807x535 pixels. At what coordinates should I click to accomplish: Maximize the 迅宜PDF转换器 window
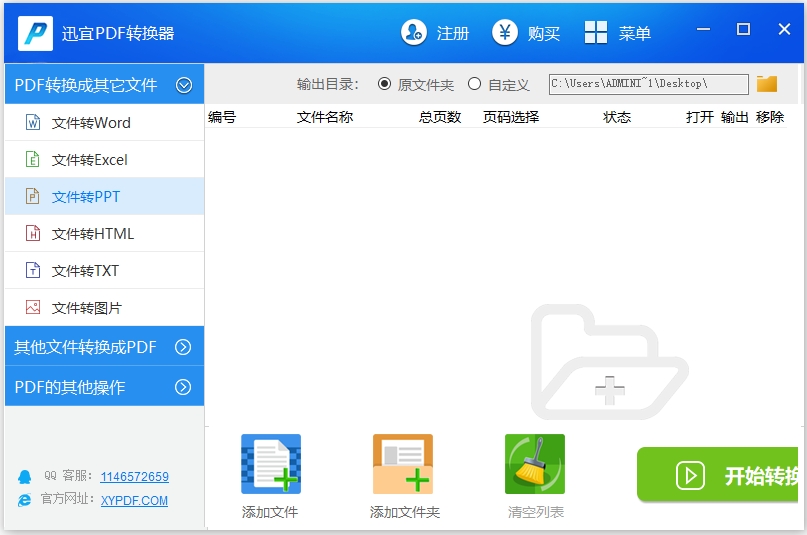point(743,29)
